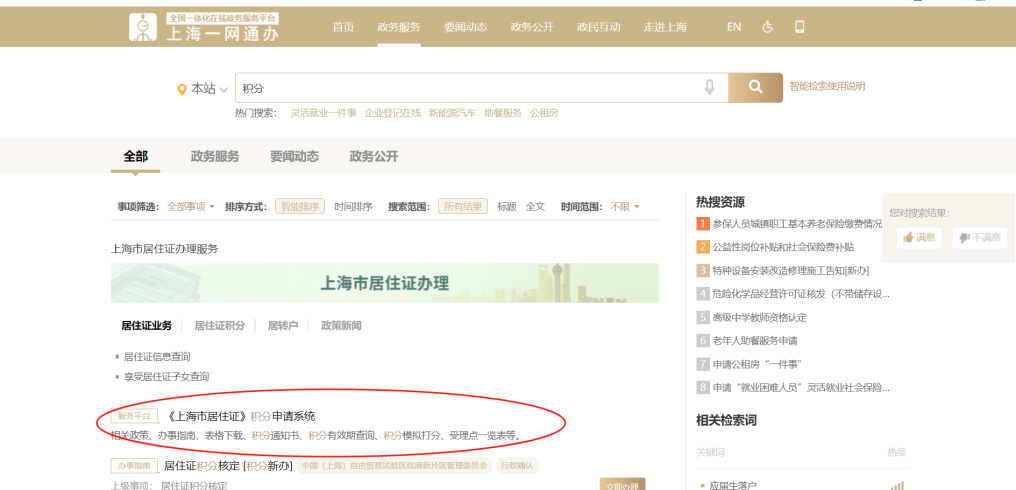Select 标题 as search scope
The image size is (1016, 490).
coord(507,207)
